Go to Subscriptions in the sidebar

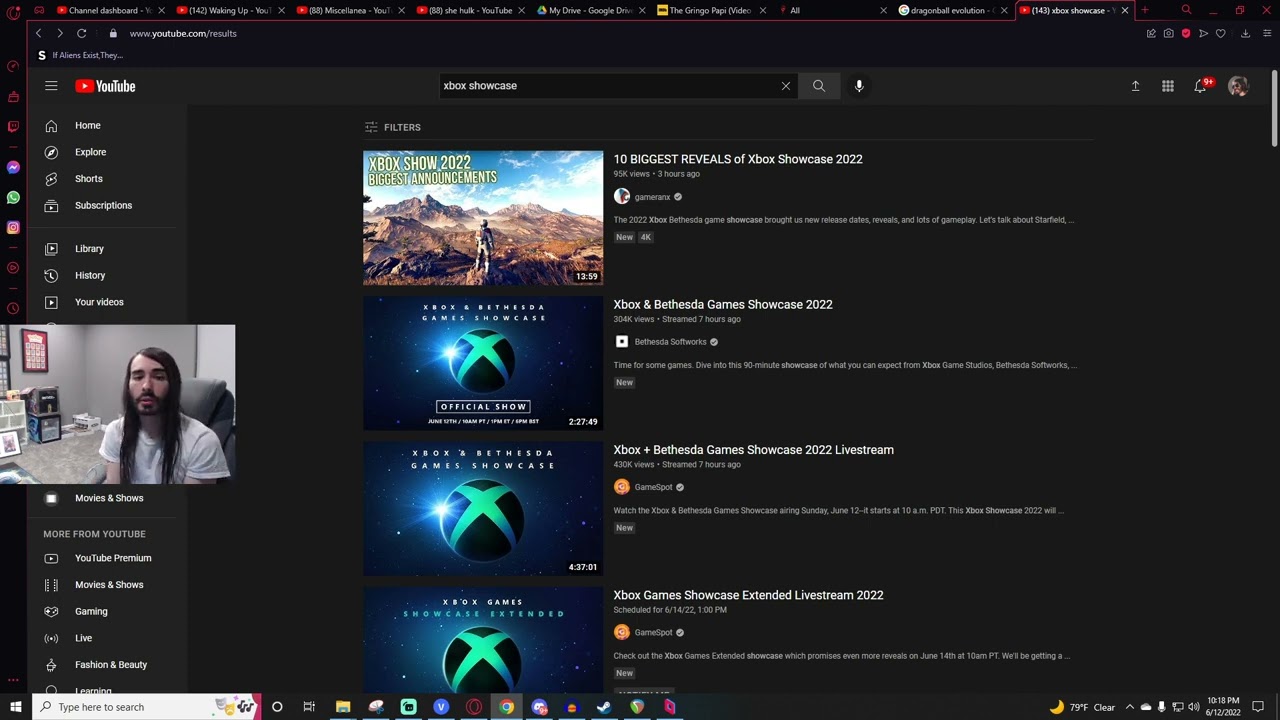[103, 205]
